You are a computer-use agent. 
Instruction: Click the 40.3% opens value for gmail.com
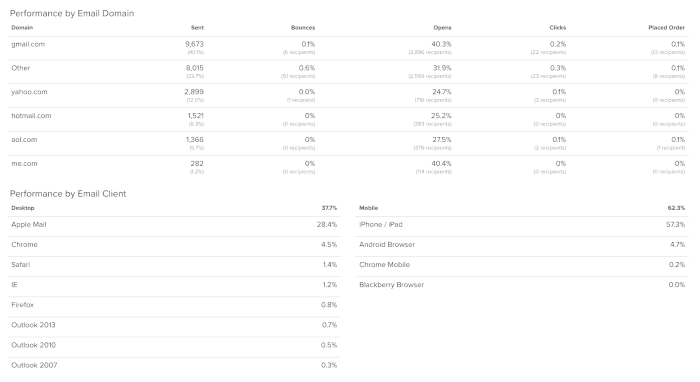point(442,44)
